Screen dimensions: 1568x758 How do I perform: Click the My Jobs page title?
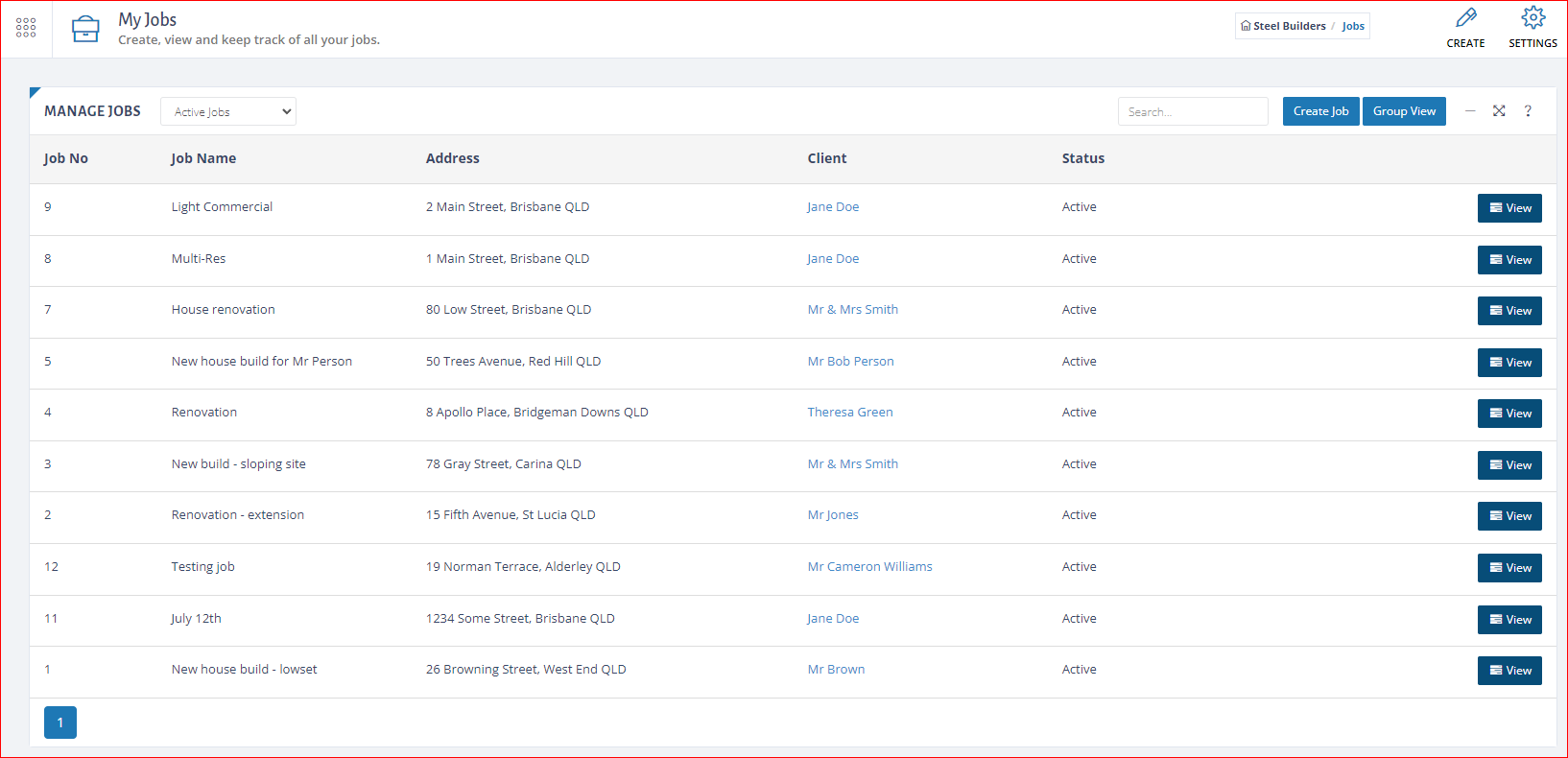pyautogui.click(x=148, y=19)
